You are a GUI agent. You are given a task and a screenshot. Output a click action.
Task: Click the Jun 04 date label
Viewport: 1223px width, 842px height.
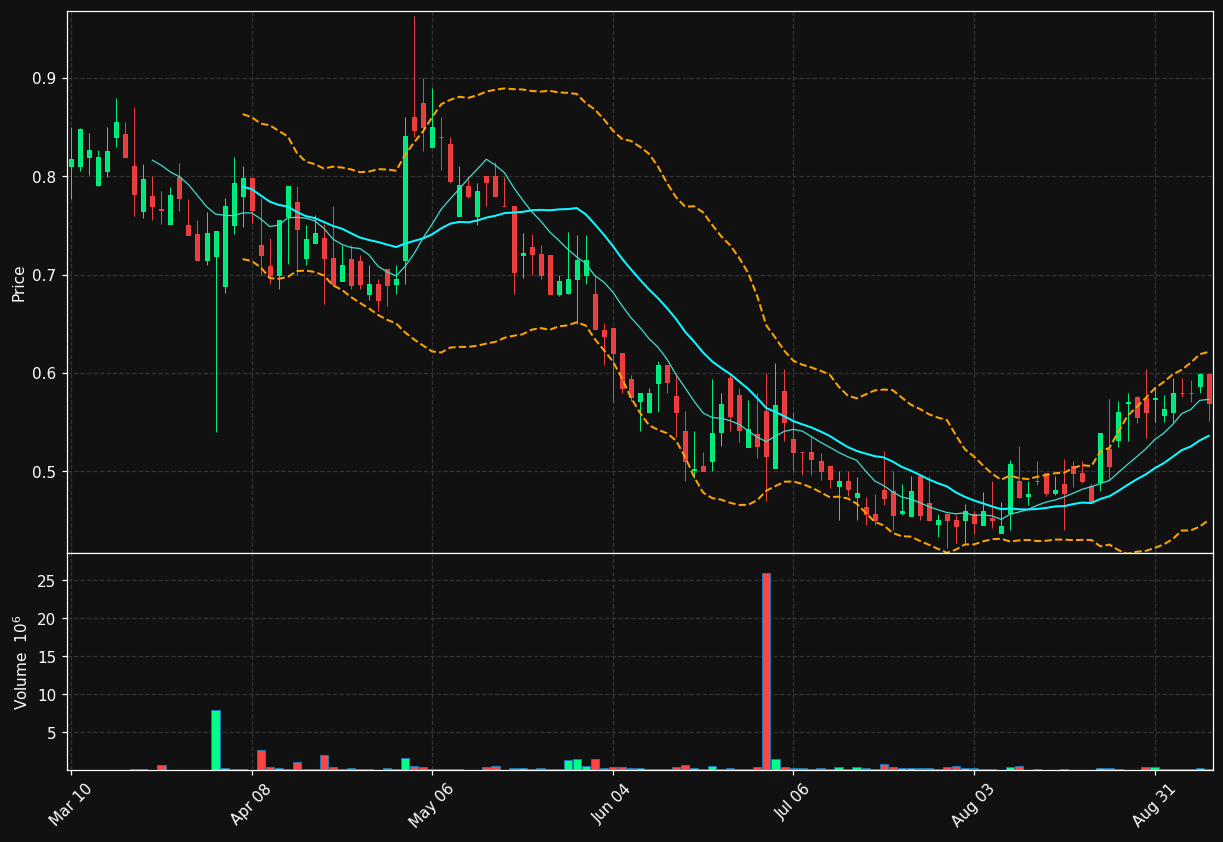(x=611, y=803)
